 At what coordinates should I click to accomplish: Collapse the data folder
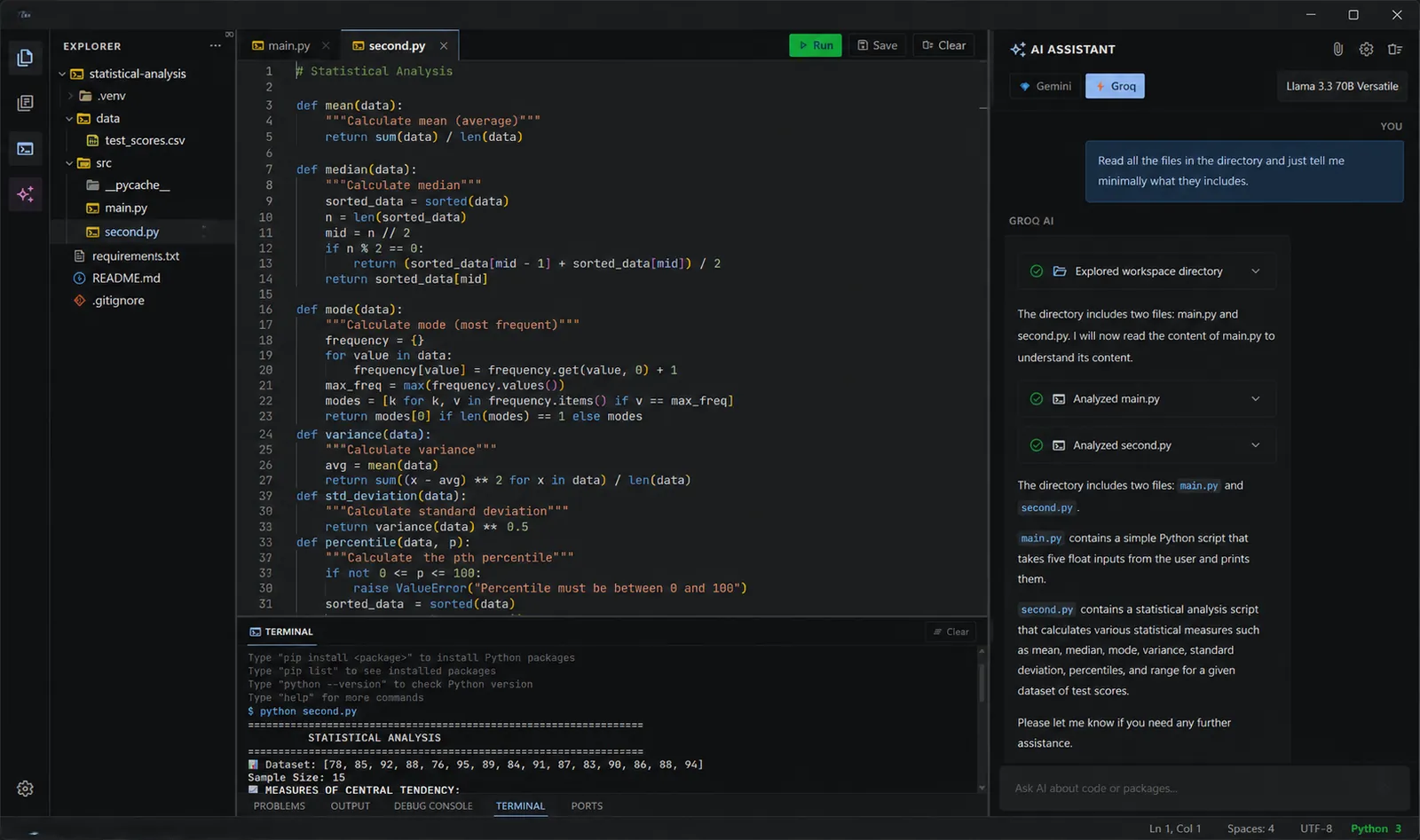(x=69, y=118)
